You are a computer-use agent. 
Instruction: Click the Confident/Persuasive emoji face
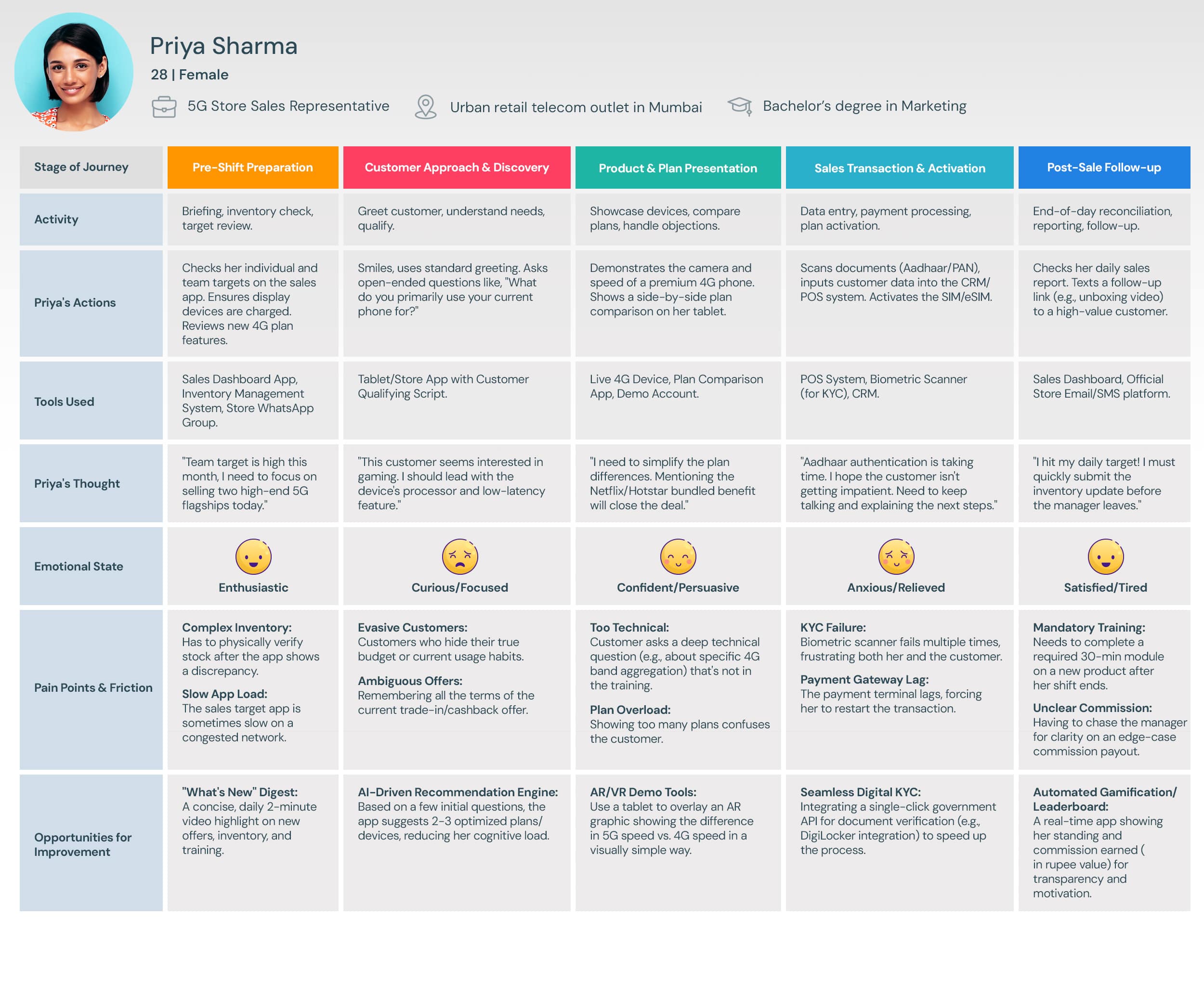click(678, 556)
